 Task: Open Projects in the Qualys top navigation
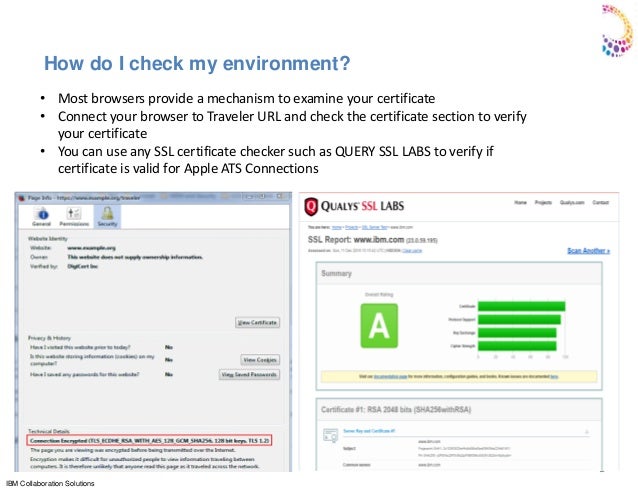point(543,203)
